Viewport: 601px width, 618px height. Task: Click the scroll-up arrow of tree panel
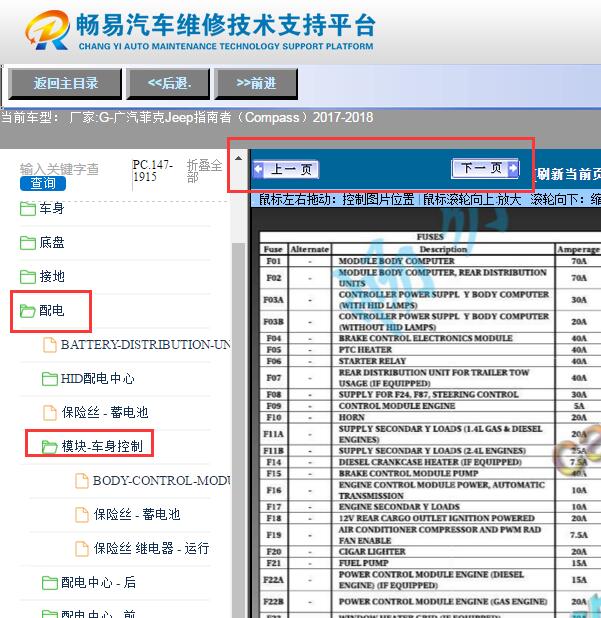(238, 158)
